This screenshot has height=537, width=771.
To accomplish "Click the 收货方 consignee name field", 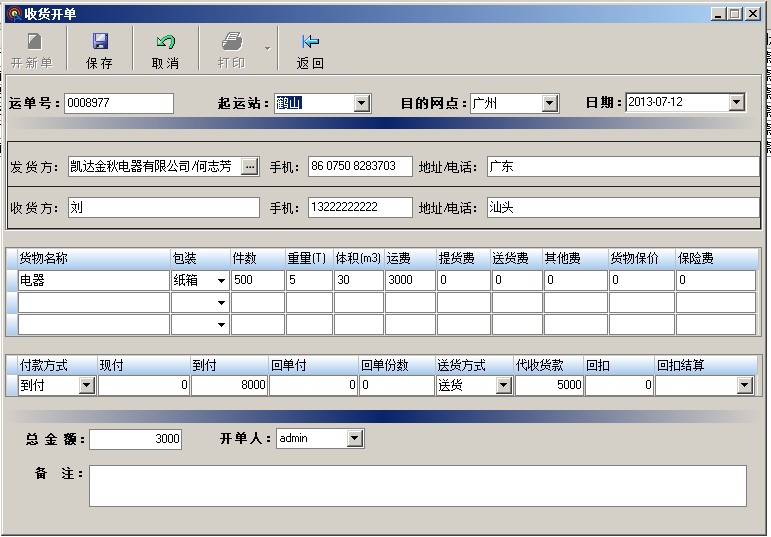I will 163,208.
